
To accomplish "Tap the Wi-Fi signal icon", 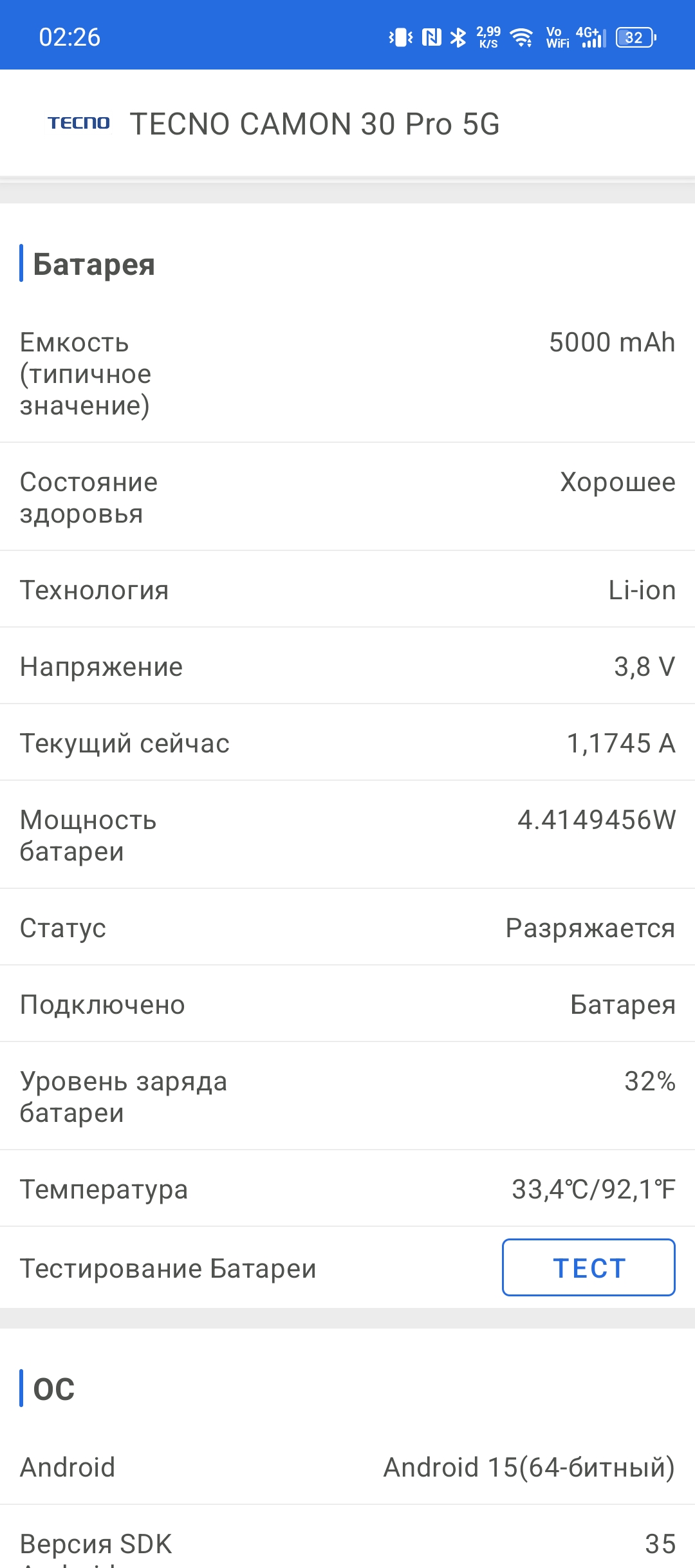I will click(521, 37).
